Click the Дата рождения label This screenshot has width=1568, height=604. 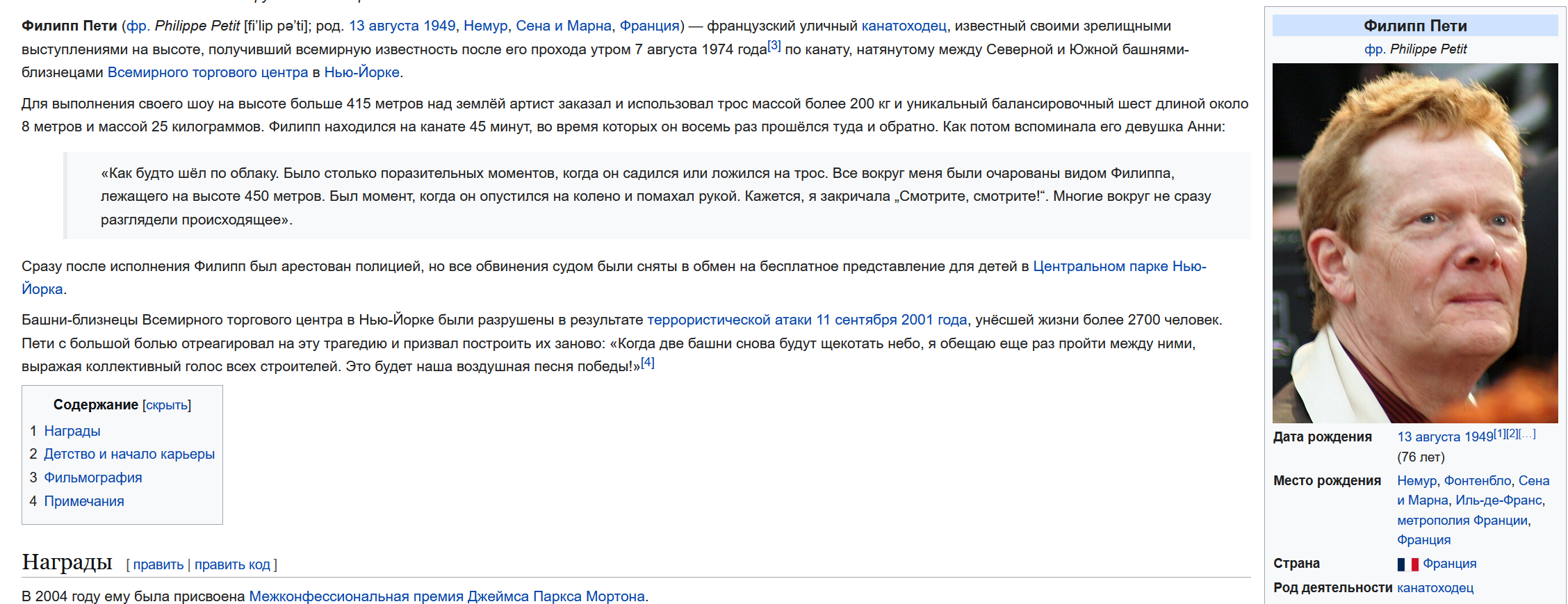(1323, 436)
